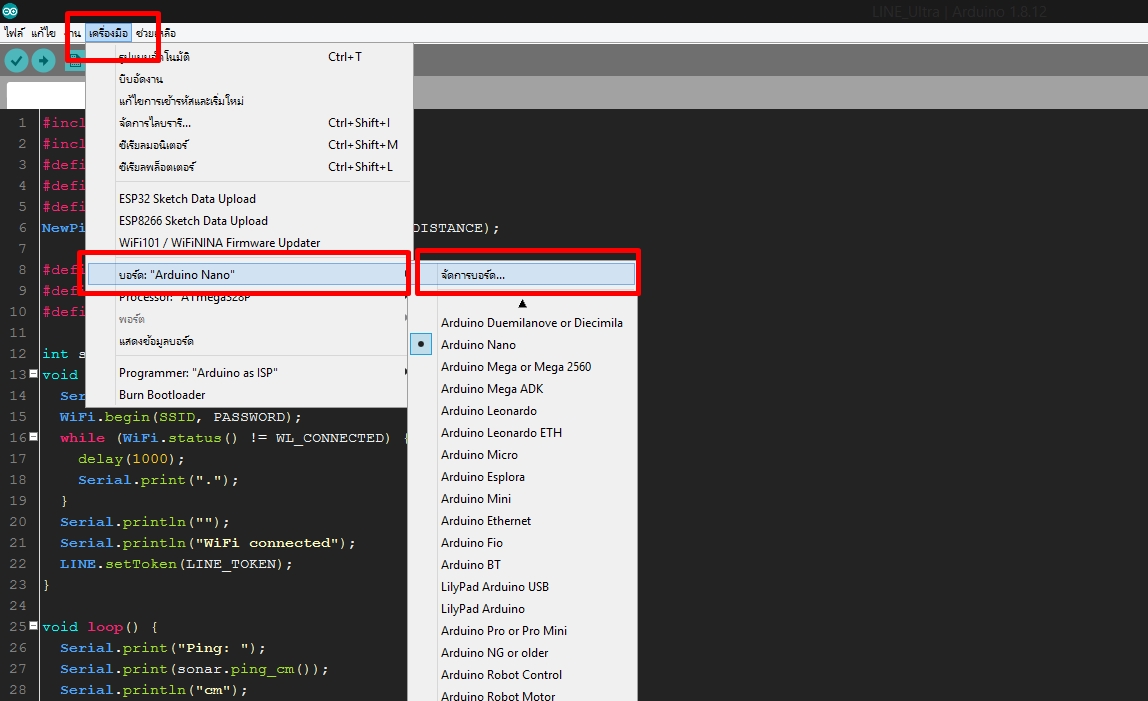The width and height of the screenshot is (1148, 701).
Task: Select ESP8266 Sketch Data Upload
Action: (x=247, y=220)
